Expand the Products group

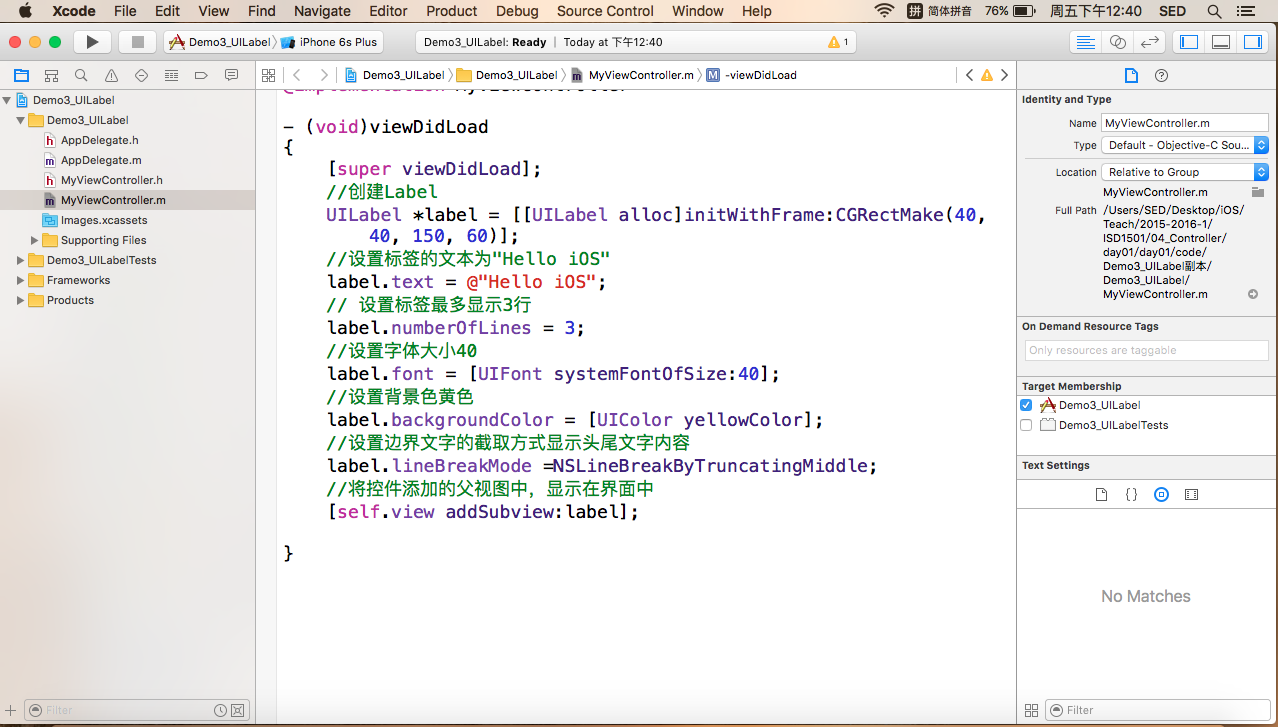(x=21, y=300)
